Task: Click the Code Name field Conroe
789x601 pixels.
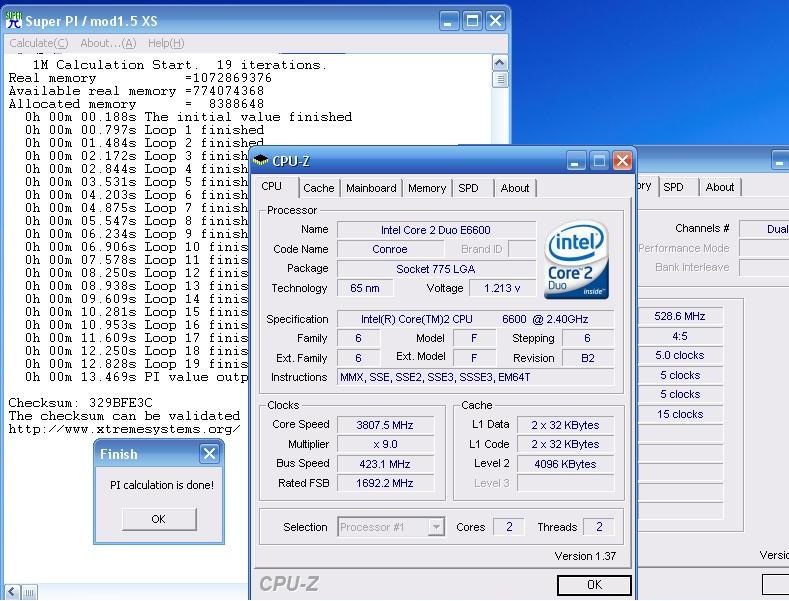Action: click(x=390, y=249)
